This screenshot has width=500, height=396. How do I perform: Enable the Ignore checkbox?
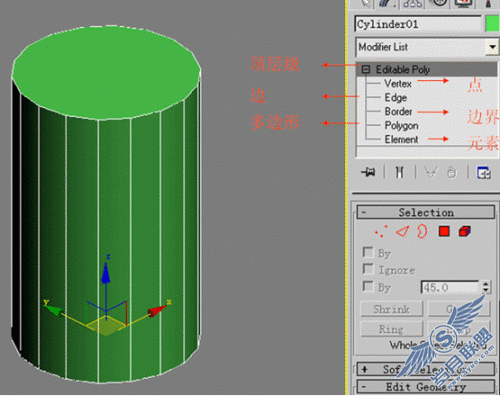368,269
